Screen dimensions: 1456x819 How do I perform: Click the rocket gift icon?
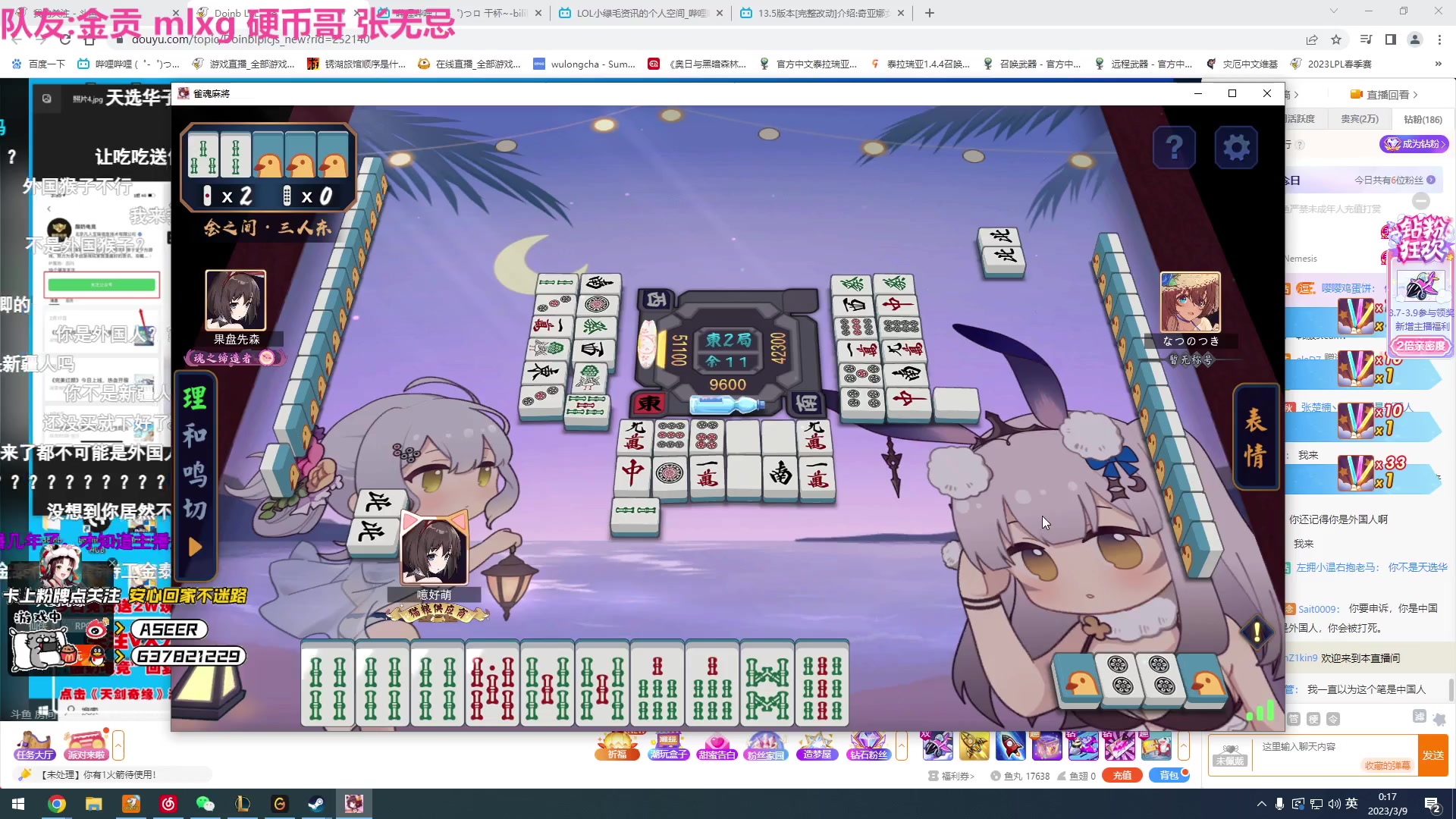point(1011,746)
